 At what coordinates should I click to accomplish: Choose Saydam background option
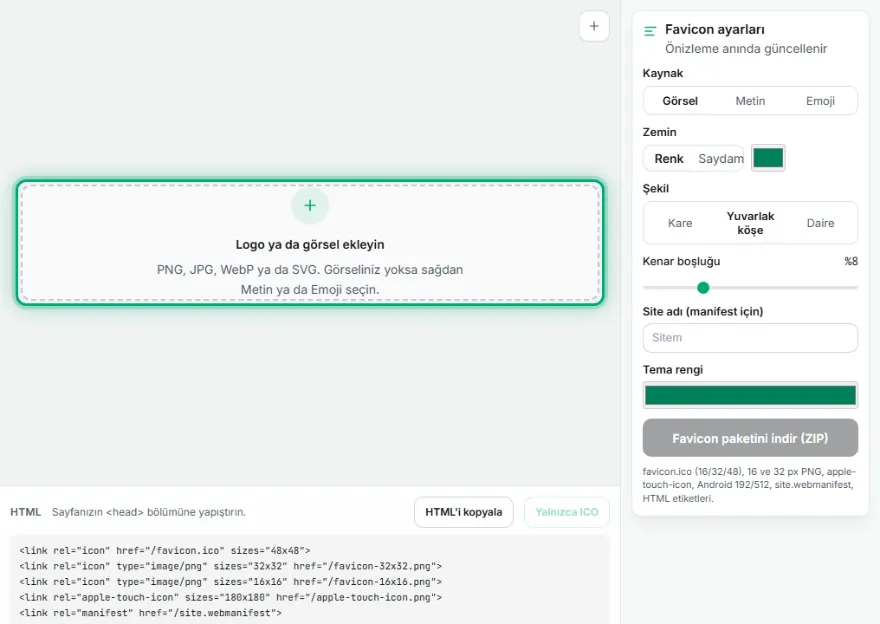[721, 159]
